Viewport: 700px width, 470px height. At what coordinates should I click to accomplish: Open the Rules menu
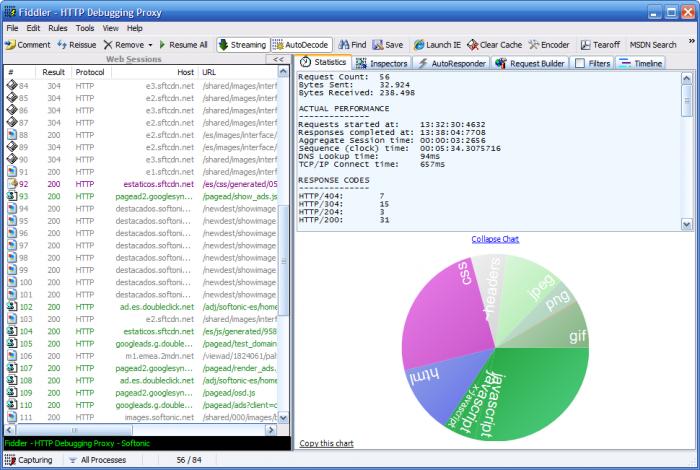click(58, 28)
